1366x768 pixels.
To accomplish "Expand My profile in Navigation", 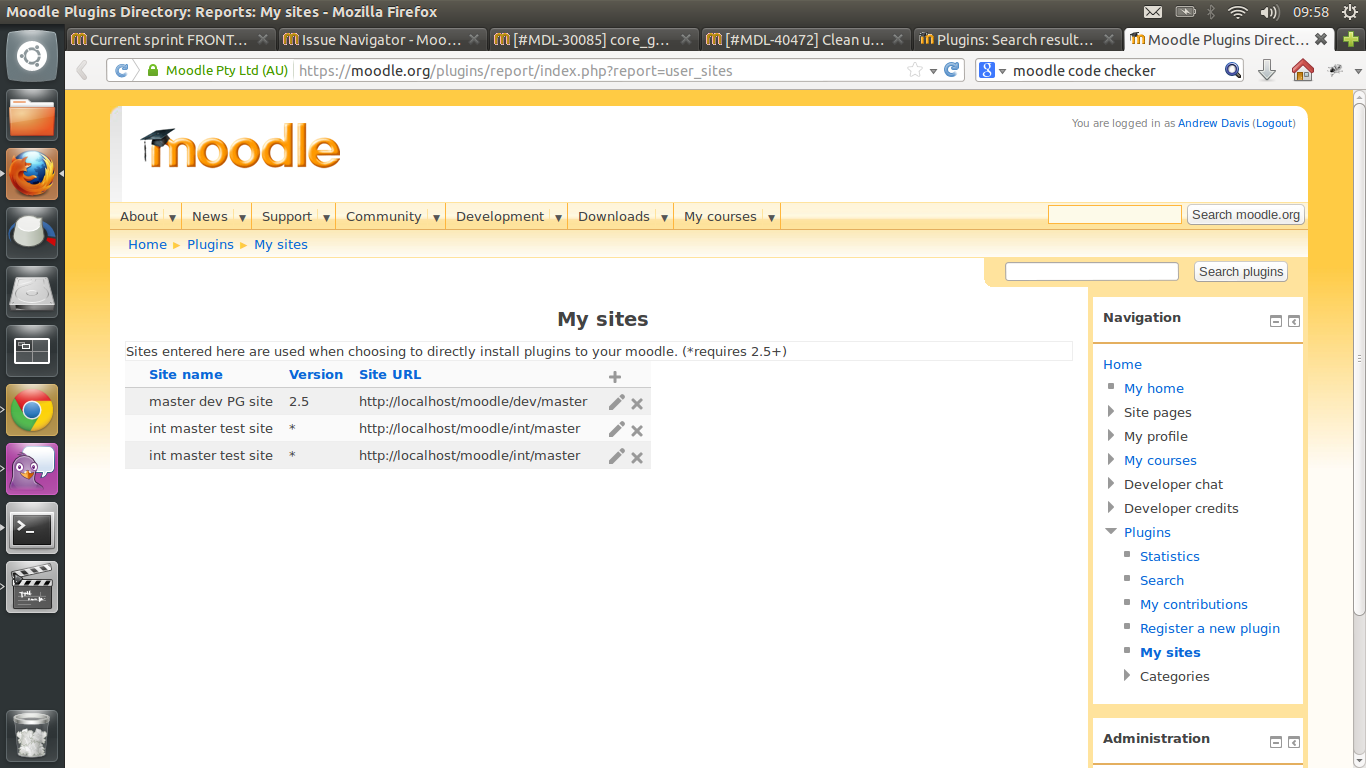I will 1111,435.
